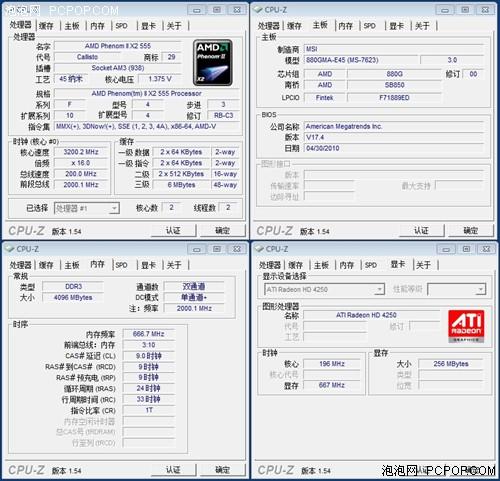This screenshot has width=500, height=481.
Task: Minimize the top-right CPU-Z motherboard window
Action: [445, 10]
